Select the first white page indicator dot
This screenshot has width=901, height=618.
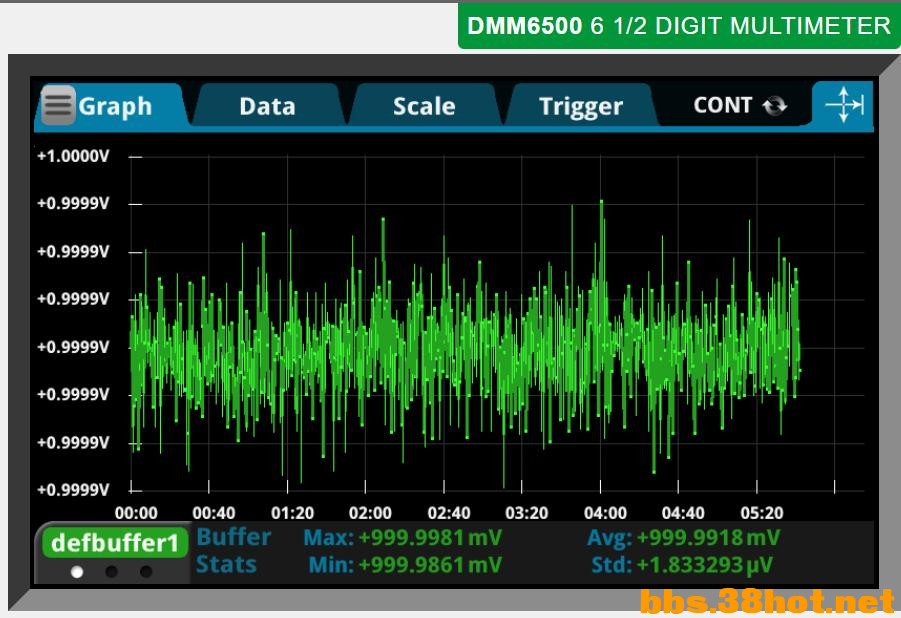coord(77,572)
